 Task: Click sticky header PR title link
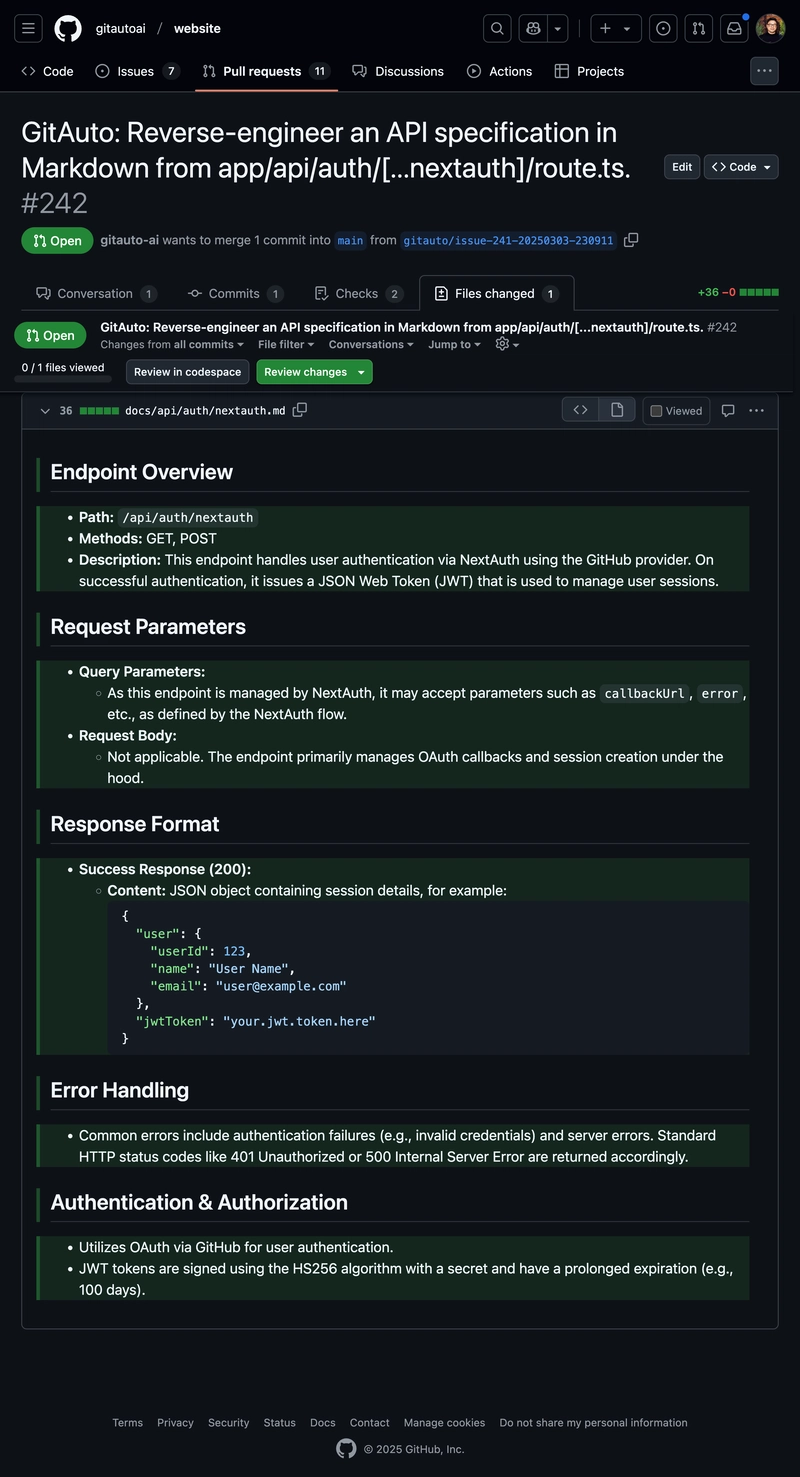pyautogui.click(x=402, y=327)
